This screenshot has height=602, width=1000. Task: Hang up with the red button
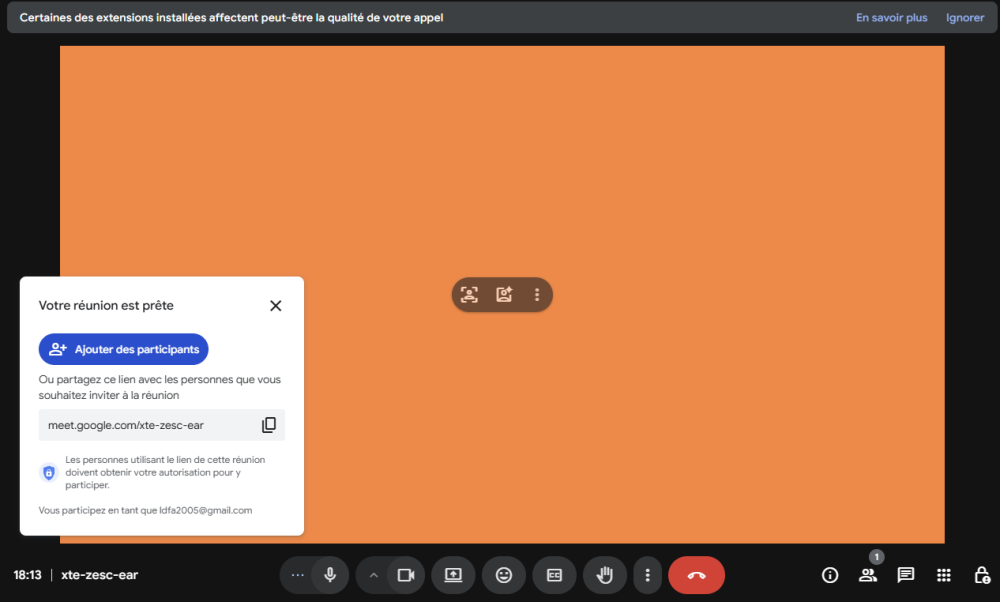[696, 575]
